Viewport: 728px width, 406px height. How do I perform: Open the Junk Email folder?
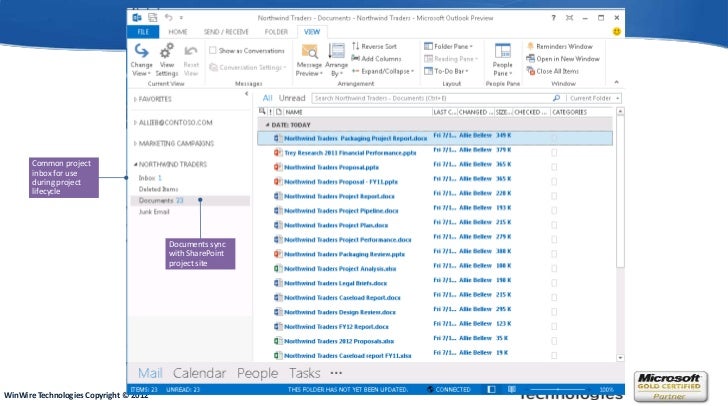(154, 212)
